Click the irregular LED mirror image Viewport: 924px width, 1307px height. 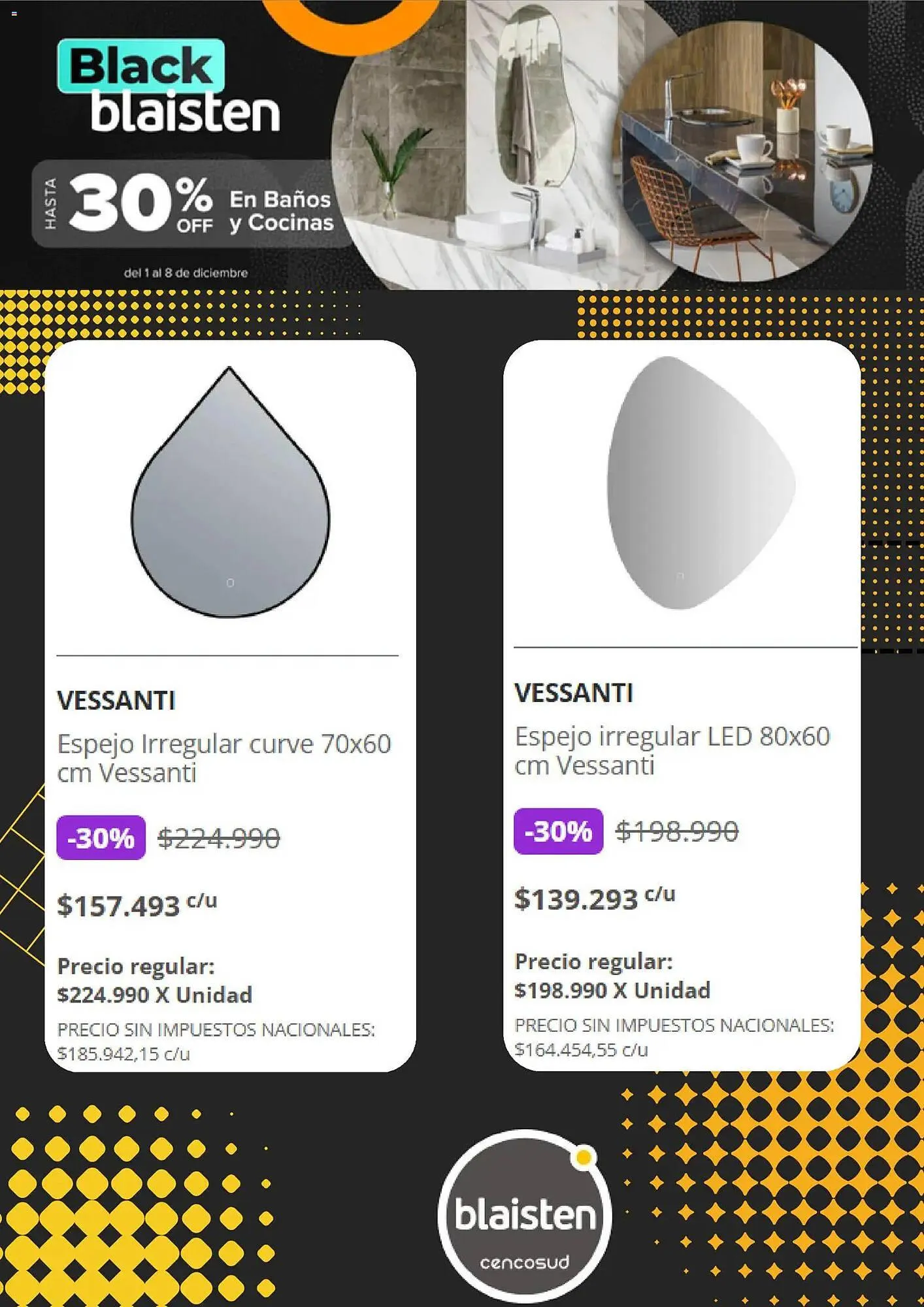(x=698, y=484)
